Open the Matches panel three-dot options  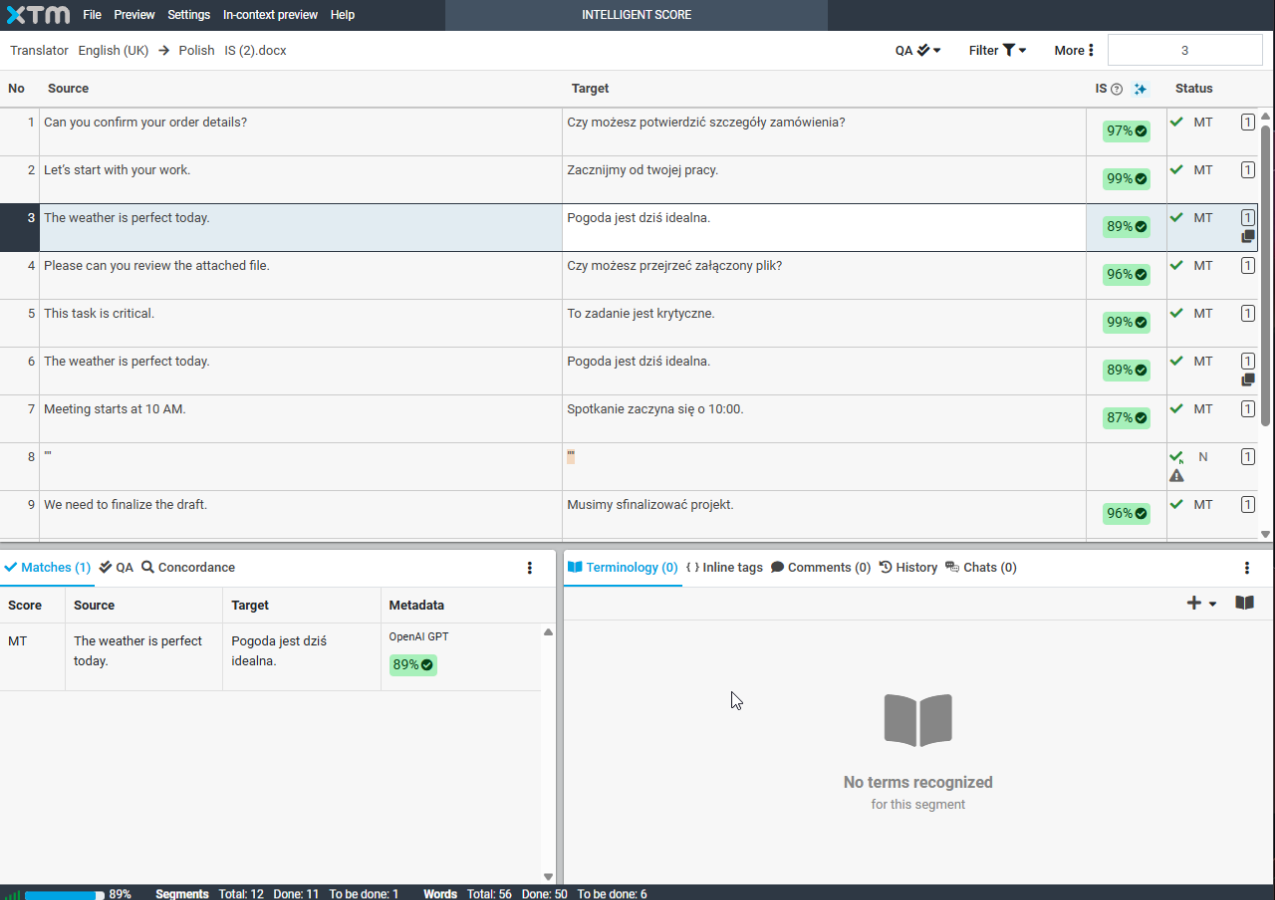coord(530,568)
